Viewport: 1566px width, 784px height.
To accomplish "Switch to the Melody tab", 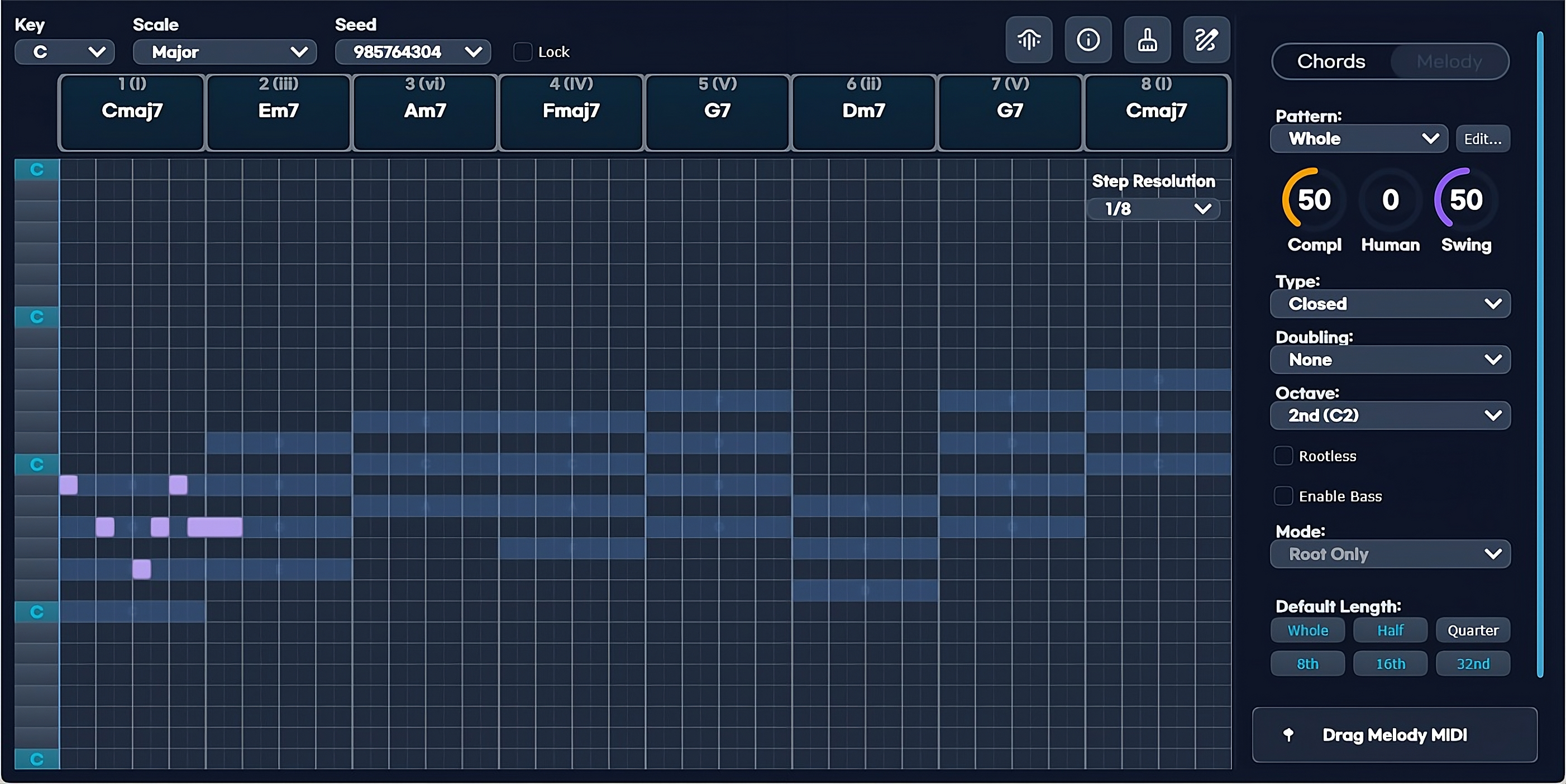I will tap(1449, 61).
